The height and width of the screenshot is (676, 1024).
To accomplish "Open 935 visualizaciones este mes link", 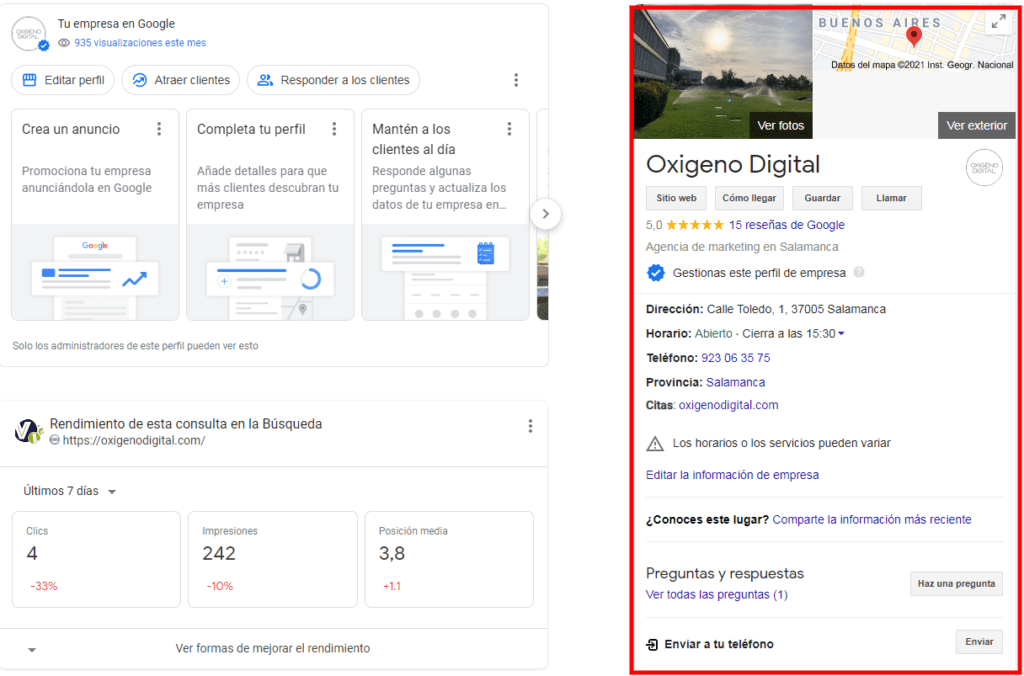I will click(x=140, y=43).
